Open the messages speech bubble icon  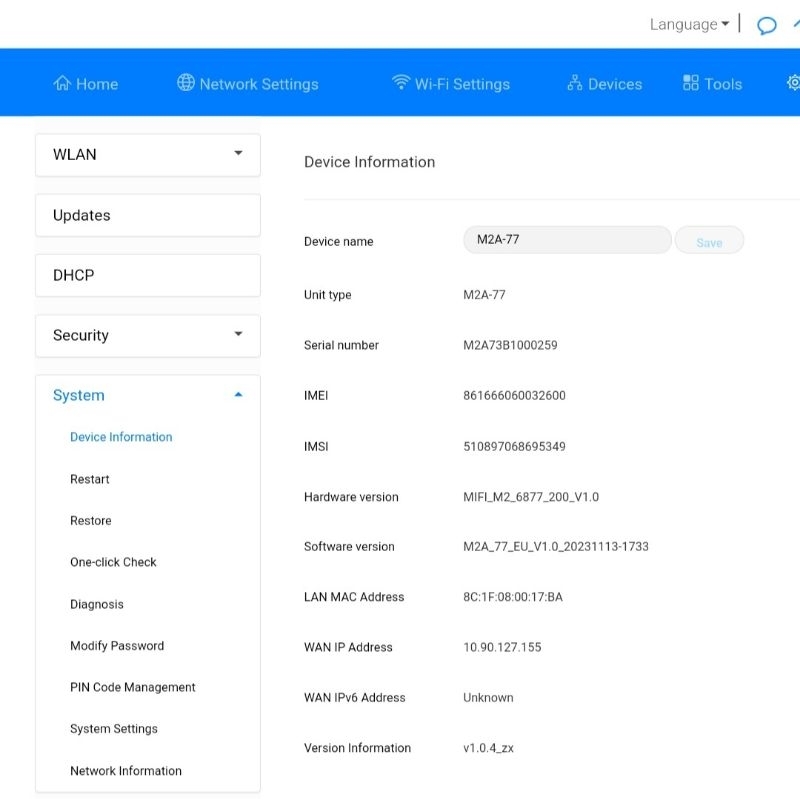click(x=767, y=26)
